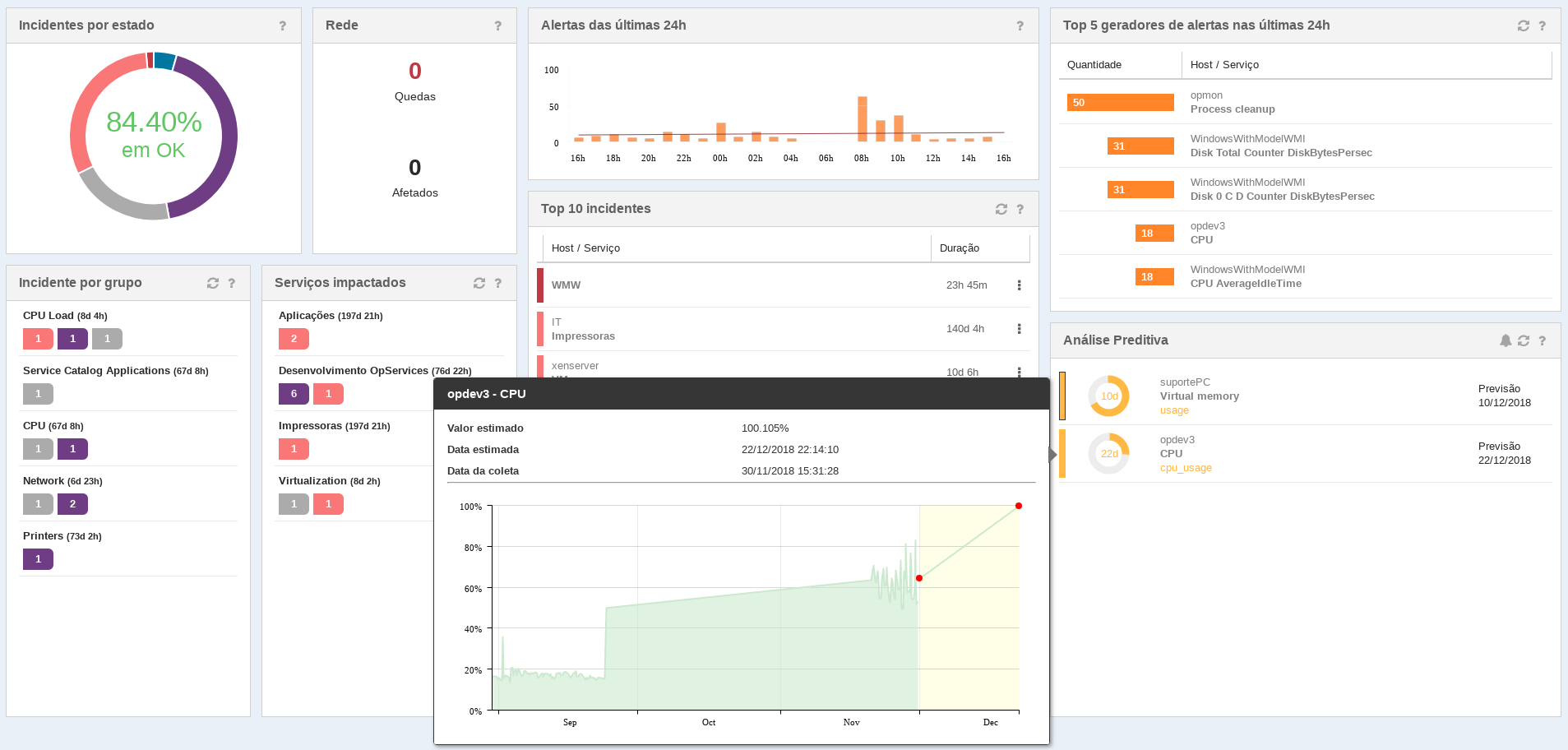Collapse the opdev3 CPU prediction popup arrow
1568x750 pixels.
(1053, 454)
